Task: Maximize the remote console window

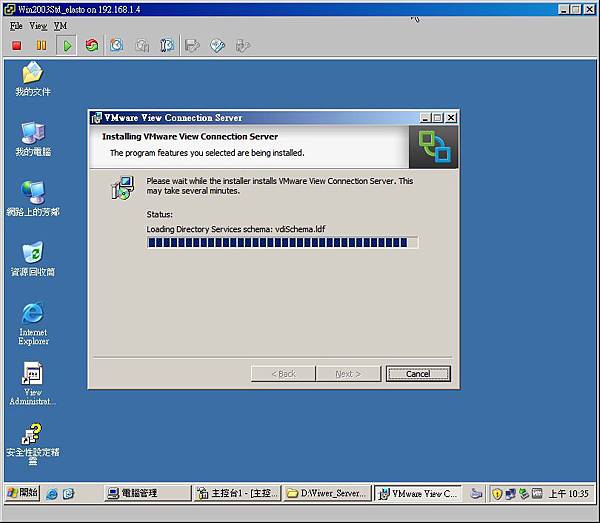Action: 576,9
